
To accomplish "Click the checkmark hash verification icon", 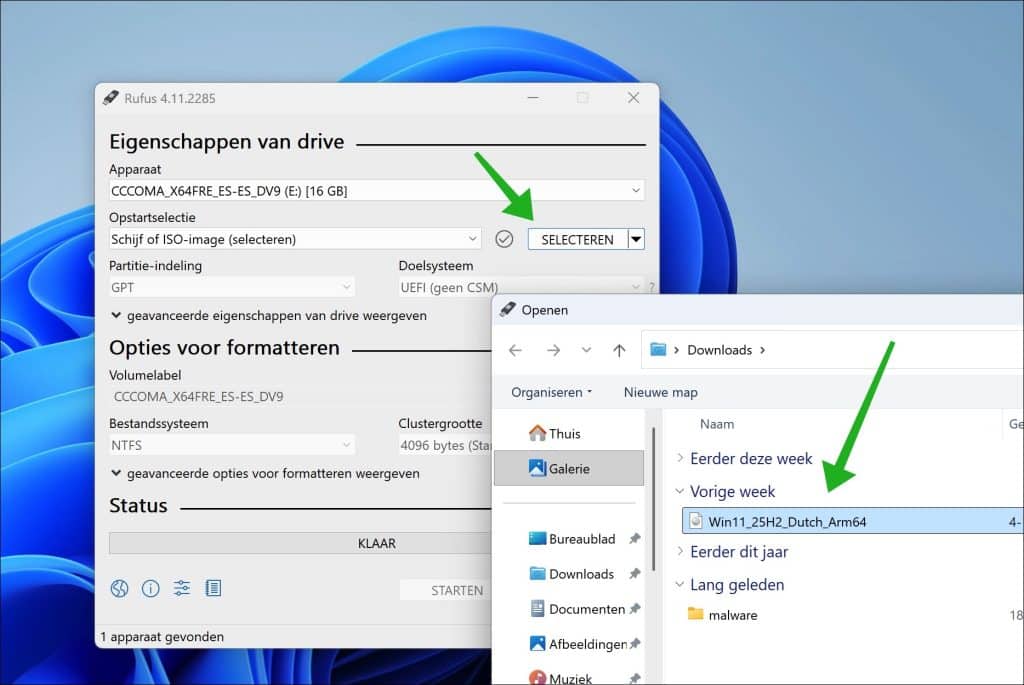I will [x=505, y=239].
